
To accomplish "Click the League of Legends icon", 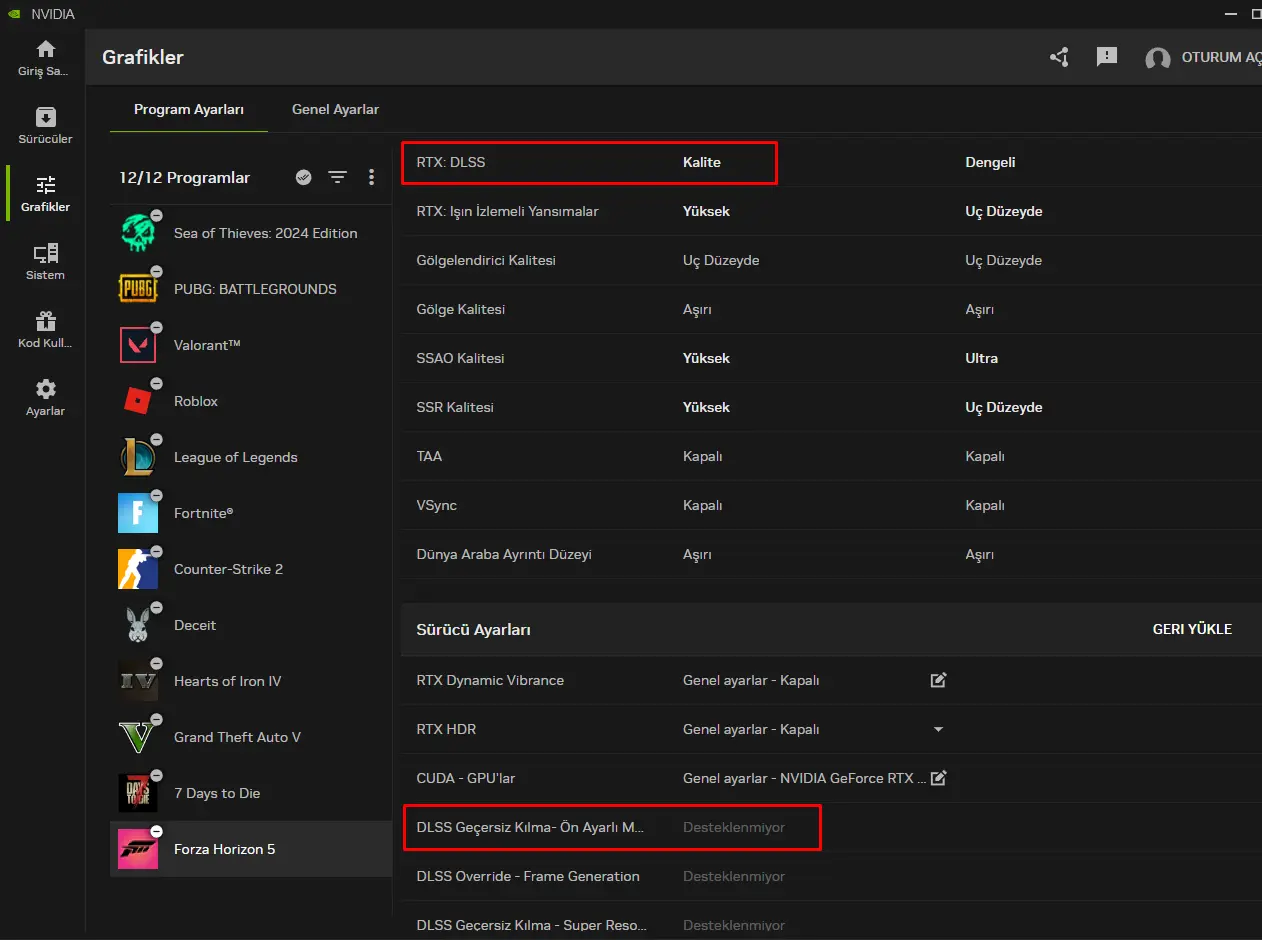I will click(138, 457).
